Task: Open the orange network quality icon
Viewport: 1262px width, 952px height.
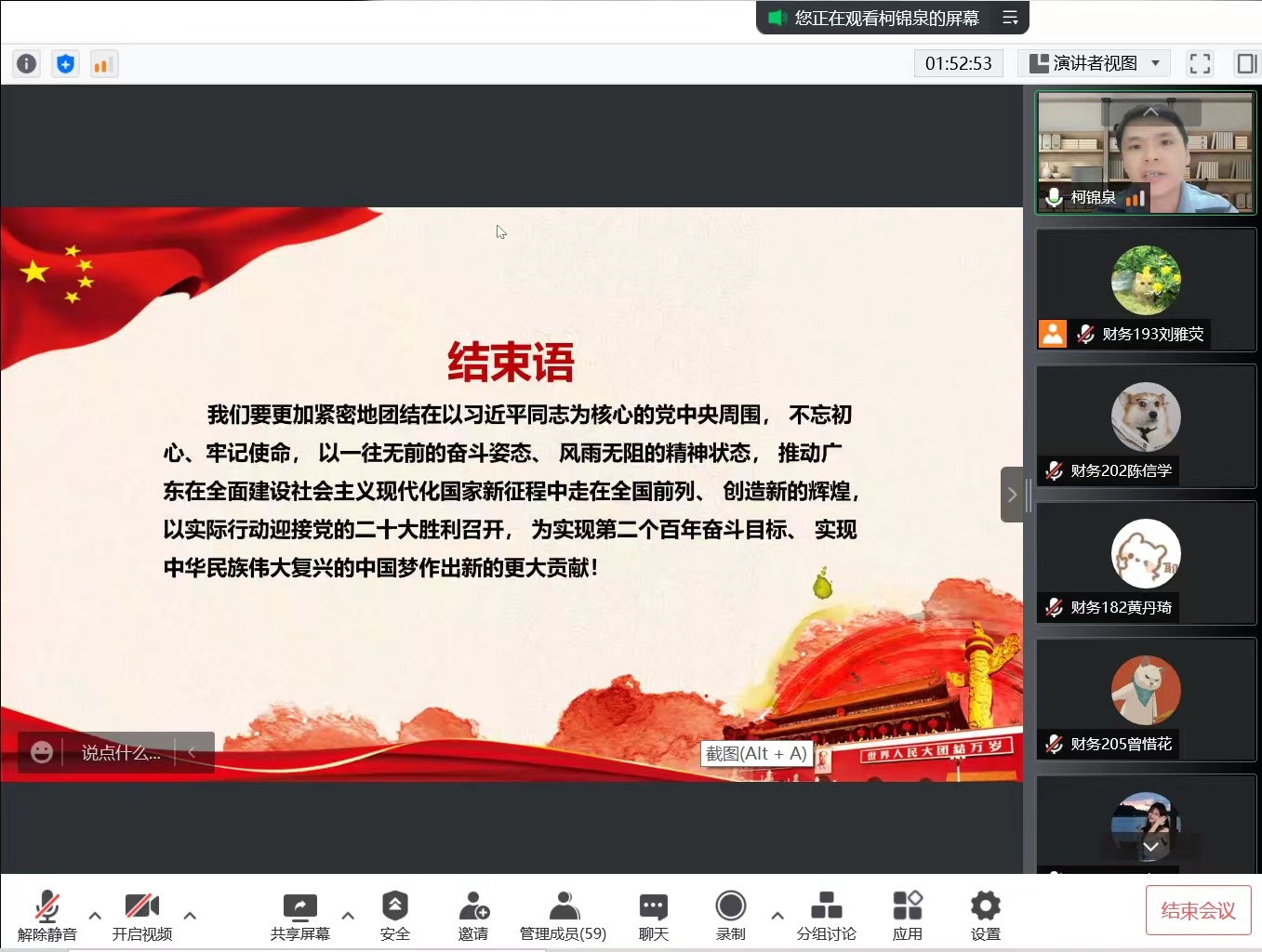Action: tap(103, 63)
